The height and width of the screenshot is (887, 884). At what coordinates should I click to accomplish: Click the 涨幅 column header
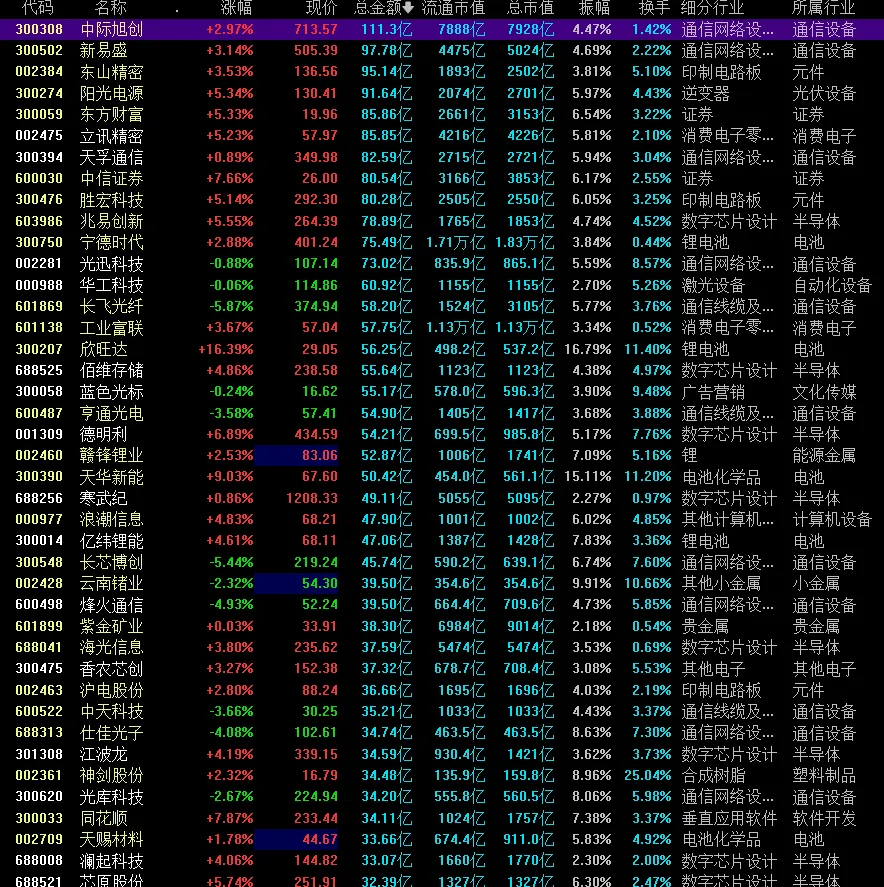[236, 7]
